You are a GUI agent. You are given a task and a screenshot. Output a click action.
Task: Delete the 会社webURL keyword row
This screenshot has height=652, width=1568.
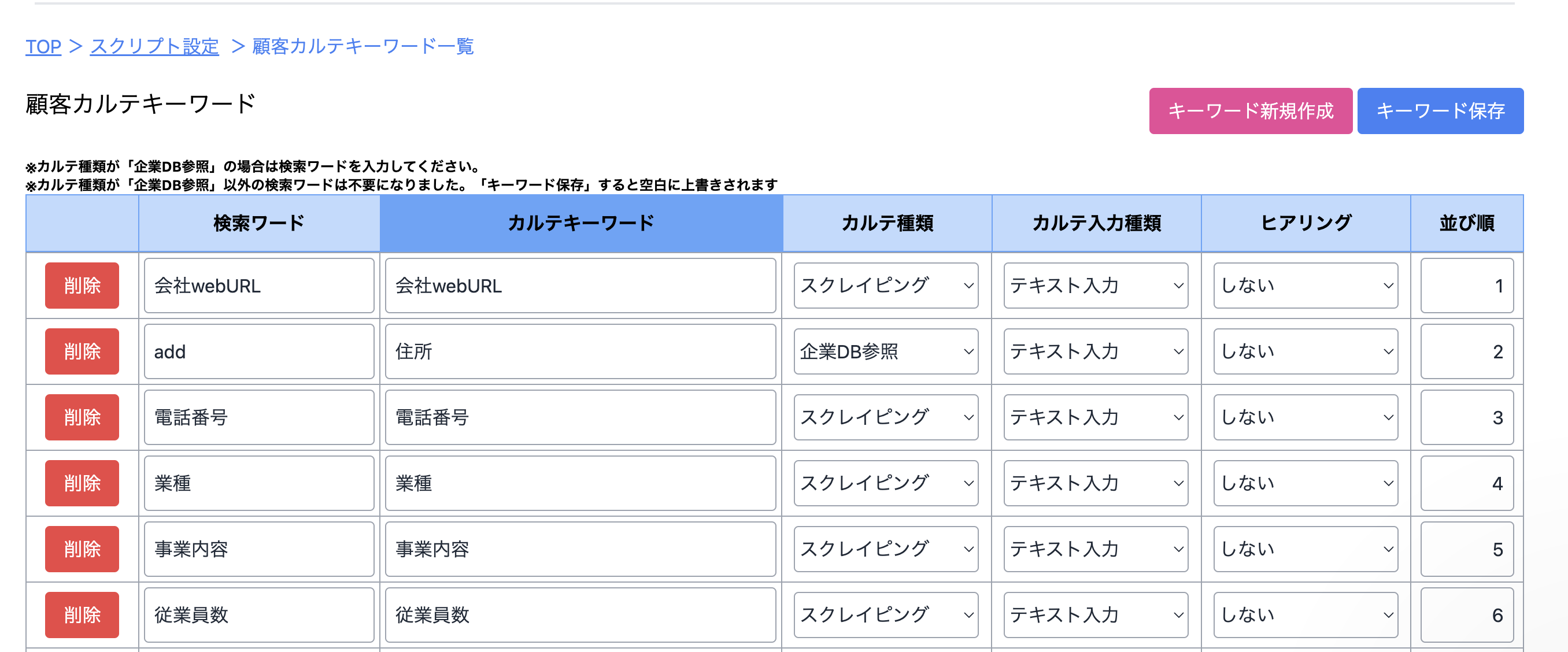82,285
